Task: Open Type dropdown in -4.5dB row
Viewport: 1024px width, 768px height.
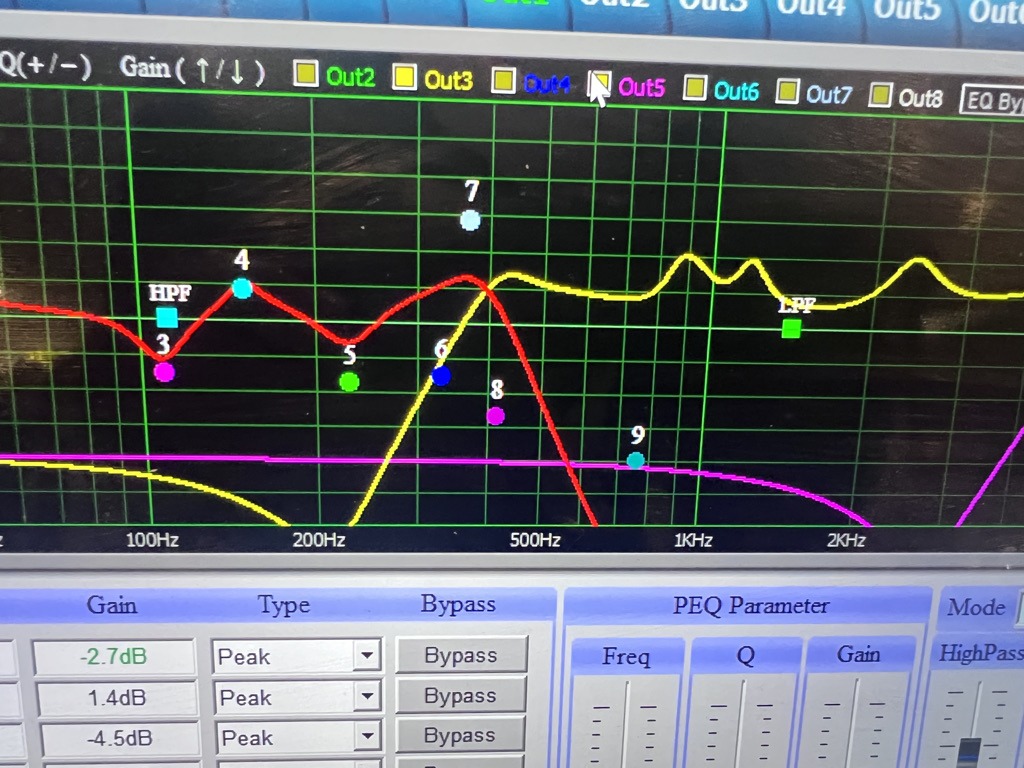Action: tap(368, 737)
